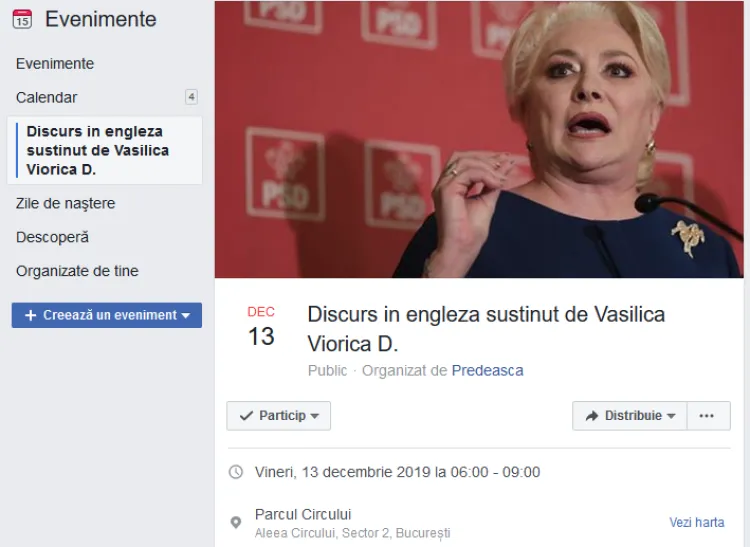Select Discurs in engleza event in sidebar
750x547 pixels.
105,150
